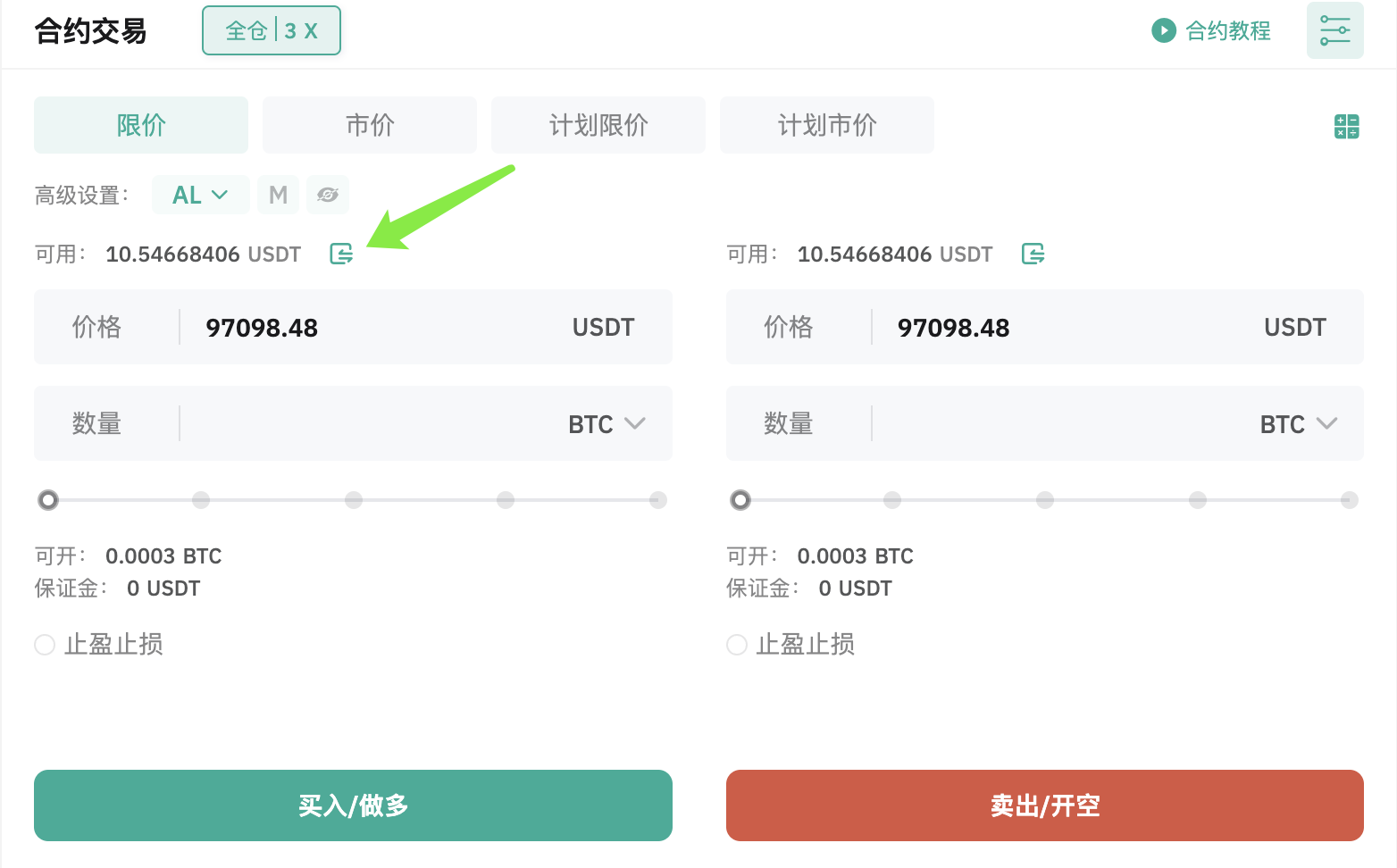Click the 卖出/开空 button
The height and width of the screenshot is (868, 1397).
pyautogui.click(x=1045, y=805)
